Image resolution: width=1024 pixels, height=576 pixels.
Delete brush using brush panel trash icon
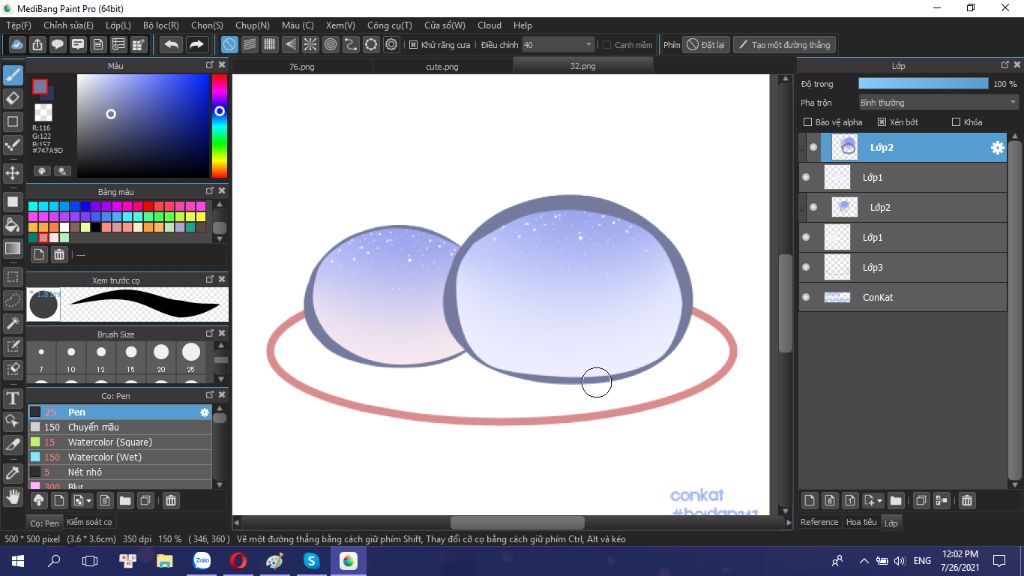[170, 500]
